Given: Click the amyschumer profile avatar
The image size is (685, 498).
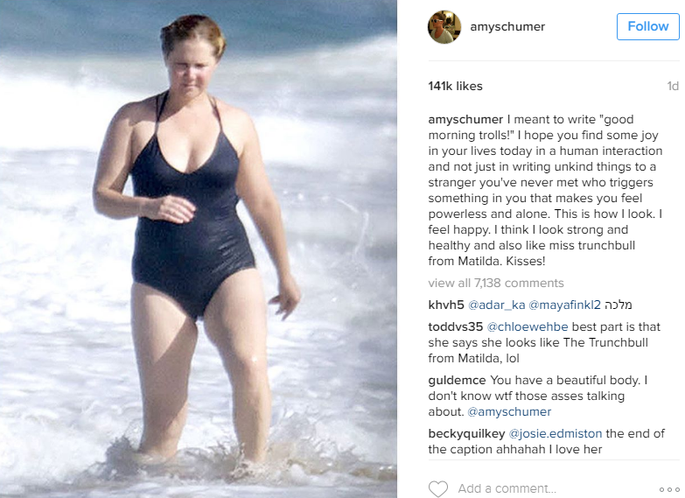Looking at the screenshot, I should pyautogui.click(x=444, y=27).
